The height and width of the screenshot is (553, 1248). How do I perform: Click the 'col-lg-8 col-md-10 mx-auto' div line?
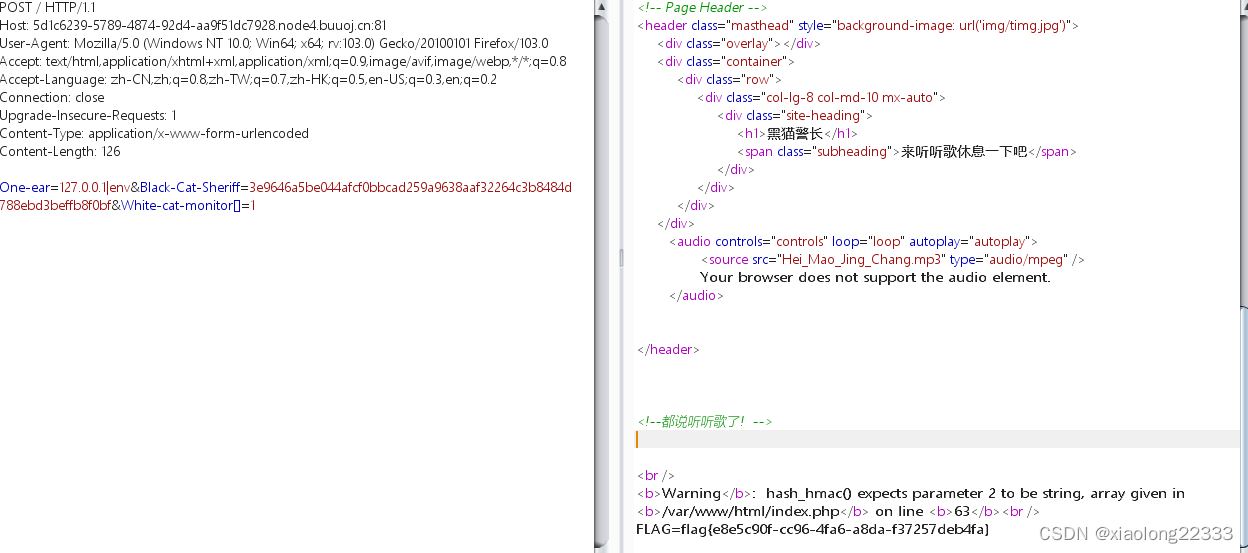[821, 97]
